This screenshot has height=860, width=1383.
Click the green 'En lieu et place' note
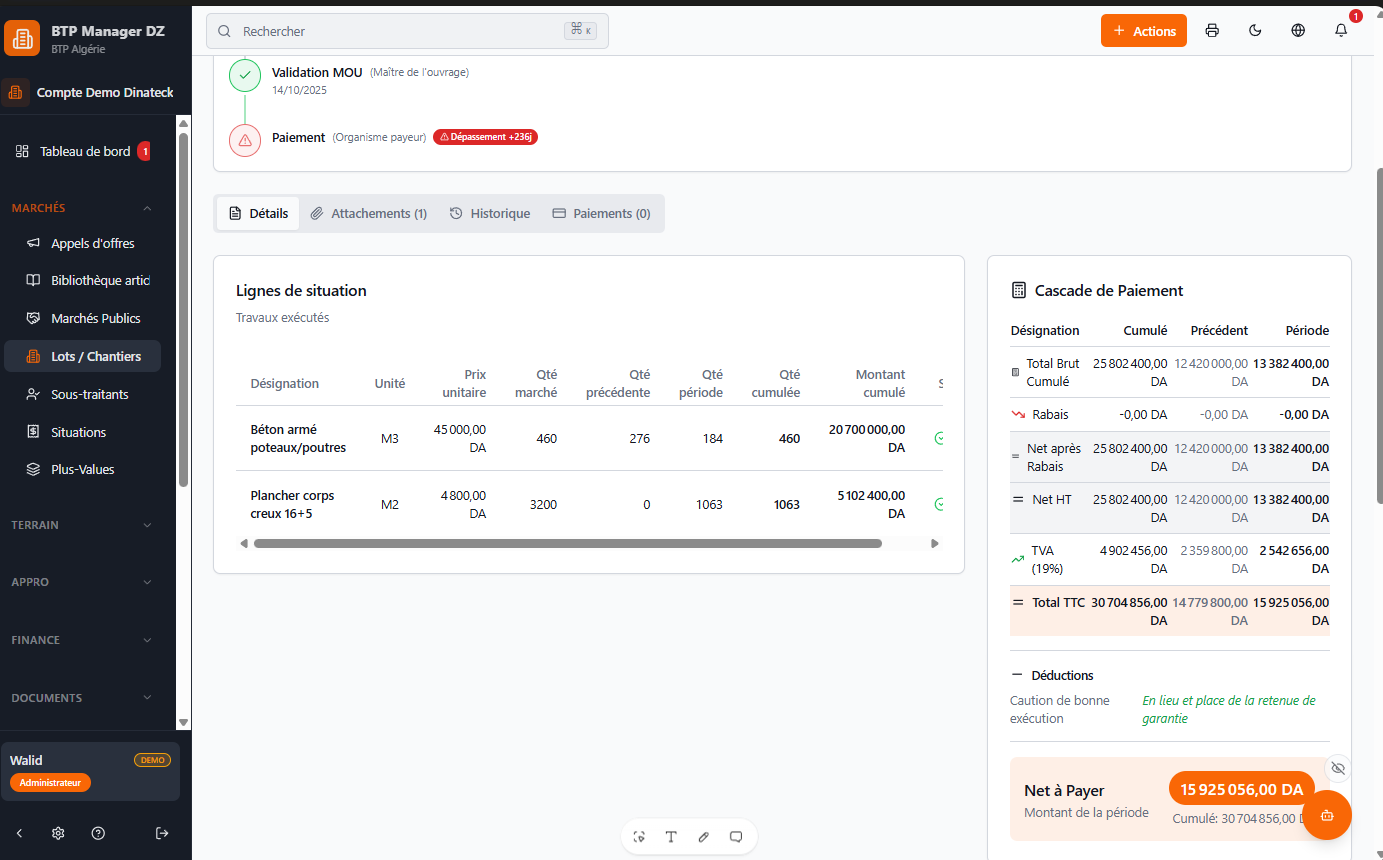point(1229,709)
